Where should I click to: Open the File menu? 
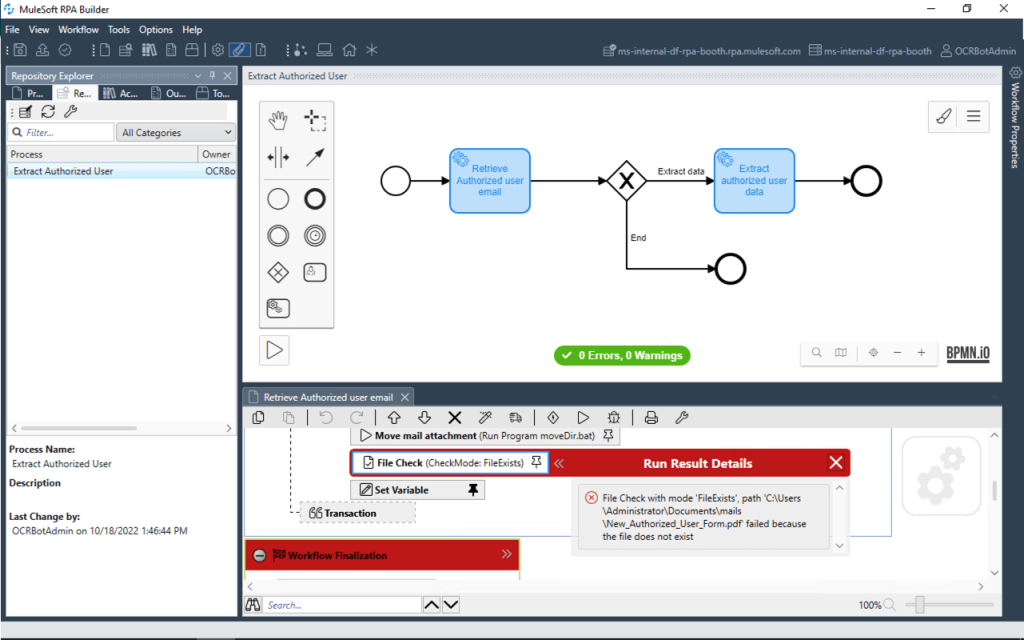point(12,29)
